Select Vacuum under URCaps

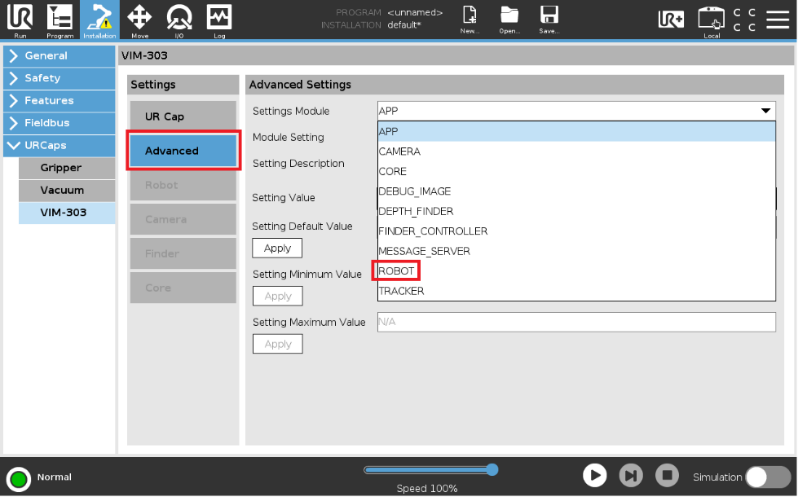67,190
